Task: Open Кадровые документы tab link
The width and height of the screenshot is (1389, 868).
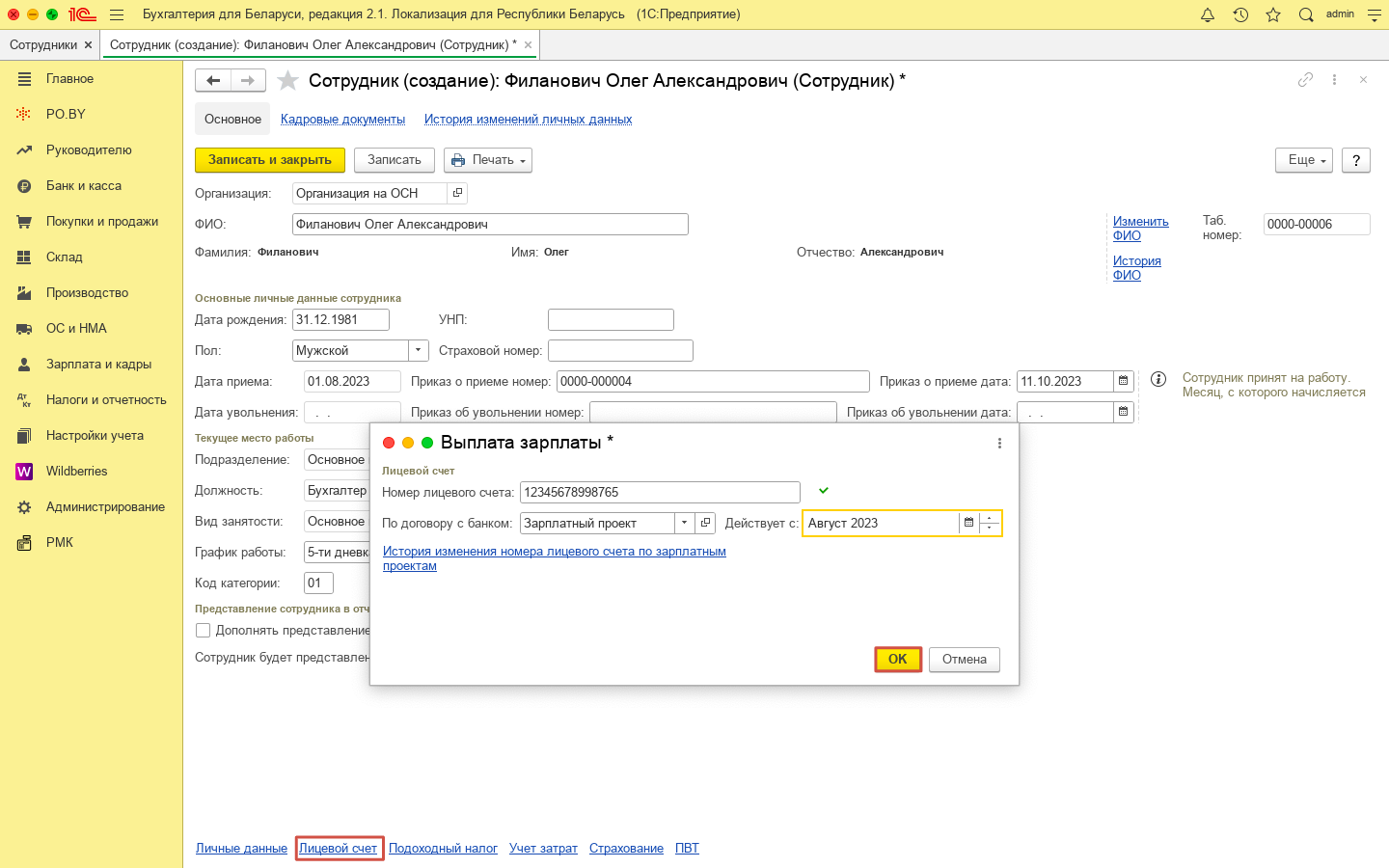Action: [x=342, y=119]
